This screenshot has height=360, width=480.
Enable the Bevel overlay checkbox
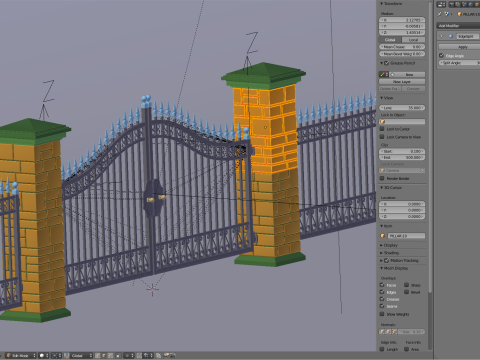(407, 292)
